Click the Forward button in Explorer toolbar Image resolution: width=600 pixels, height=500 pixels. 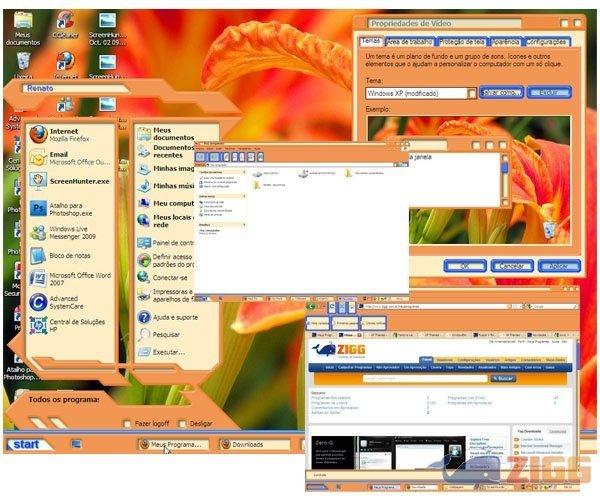click(214, 156)
